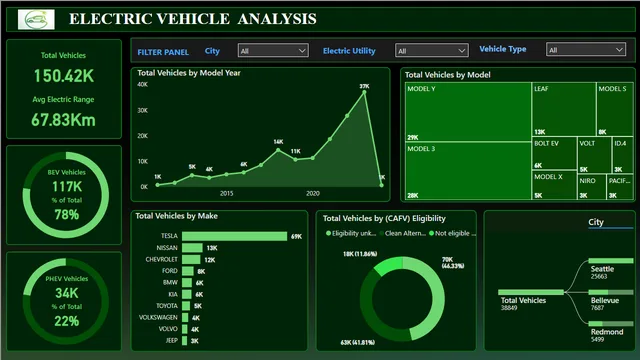Click the 6K data point on line chart

coord(244,173)
